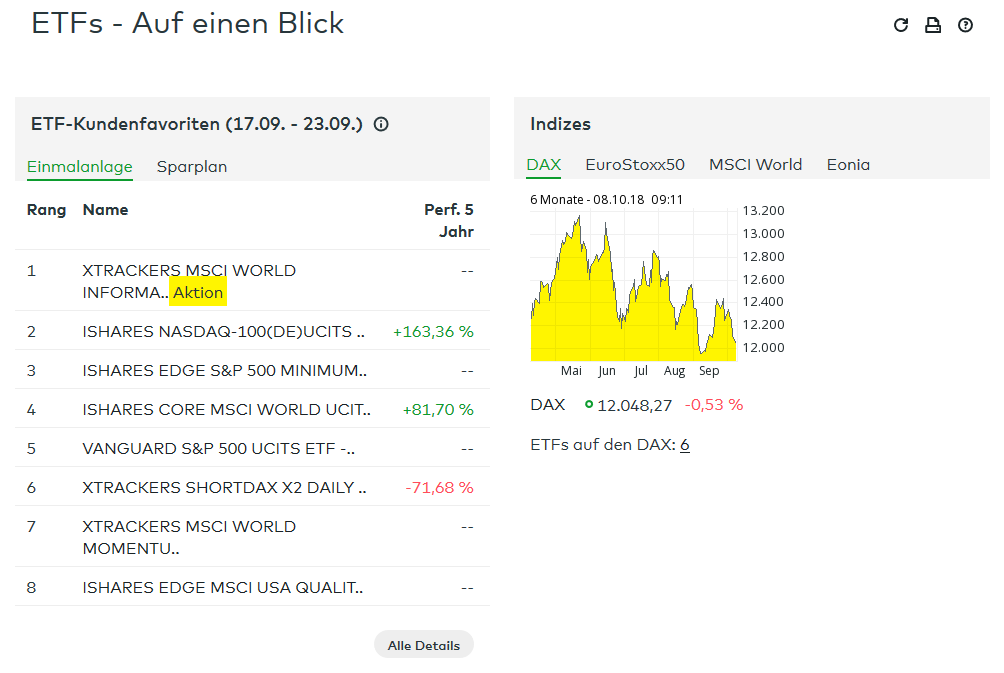
Task: Open XTRACKERS MSCI WORLD INFORMA.. entry
Action: pos(189,282)
